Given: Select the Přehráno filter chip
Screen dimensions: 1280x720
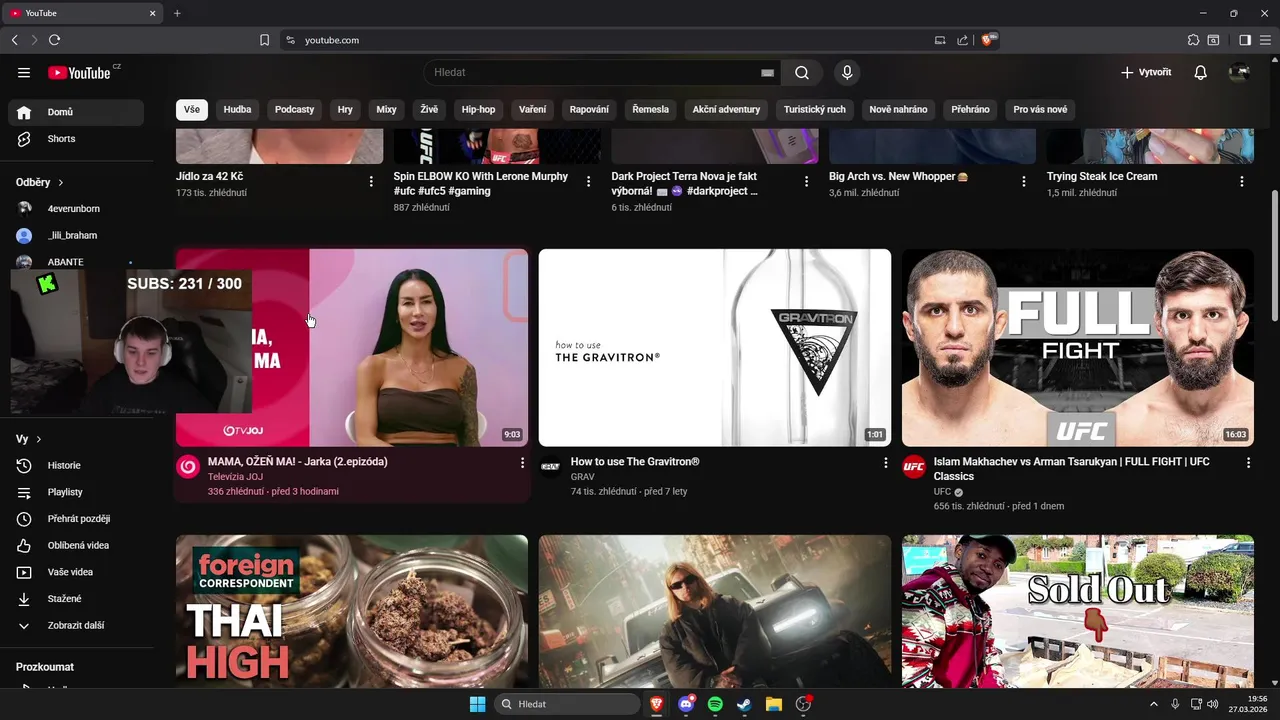Looking at the screenshot, I should 970,109.
